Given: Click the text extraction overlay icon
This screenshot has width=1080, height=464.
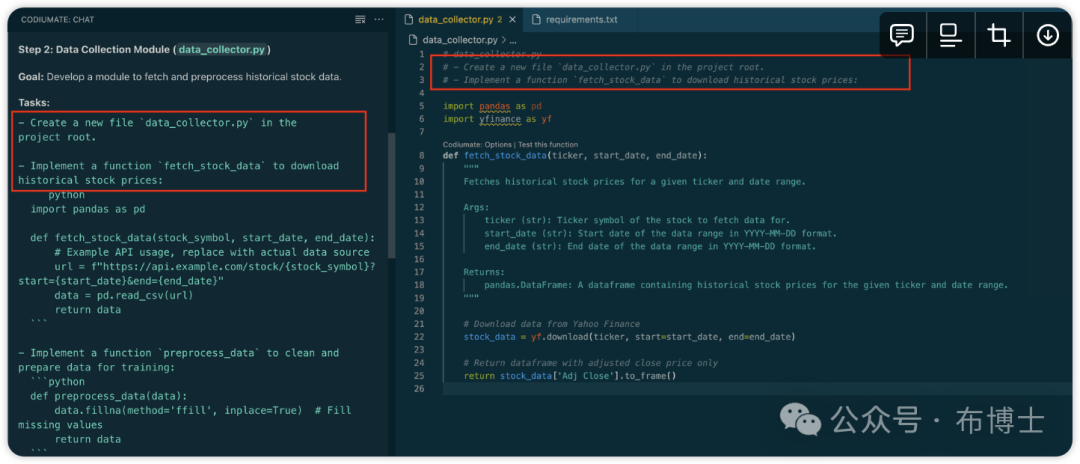Looking at the screenshot, I should coord(950,36).
